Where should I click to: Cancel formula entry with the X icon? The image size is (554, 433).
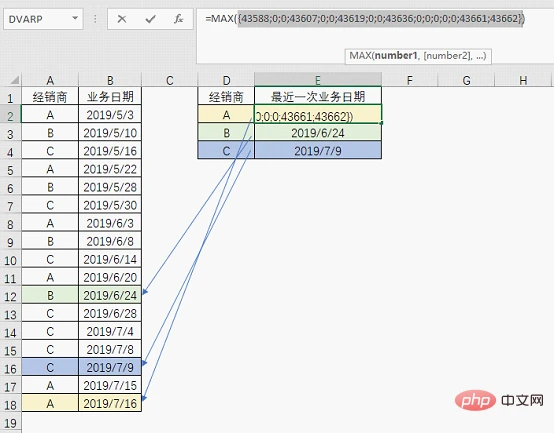pos(122,19)
